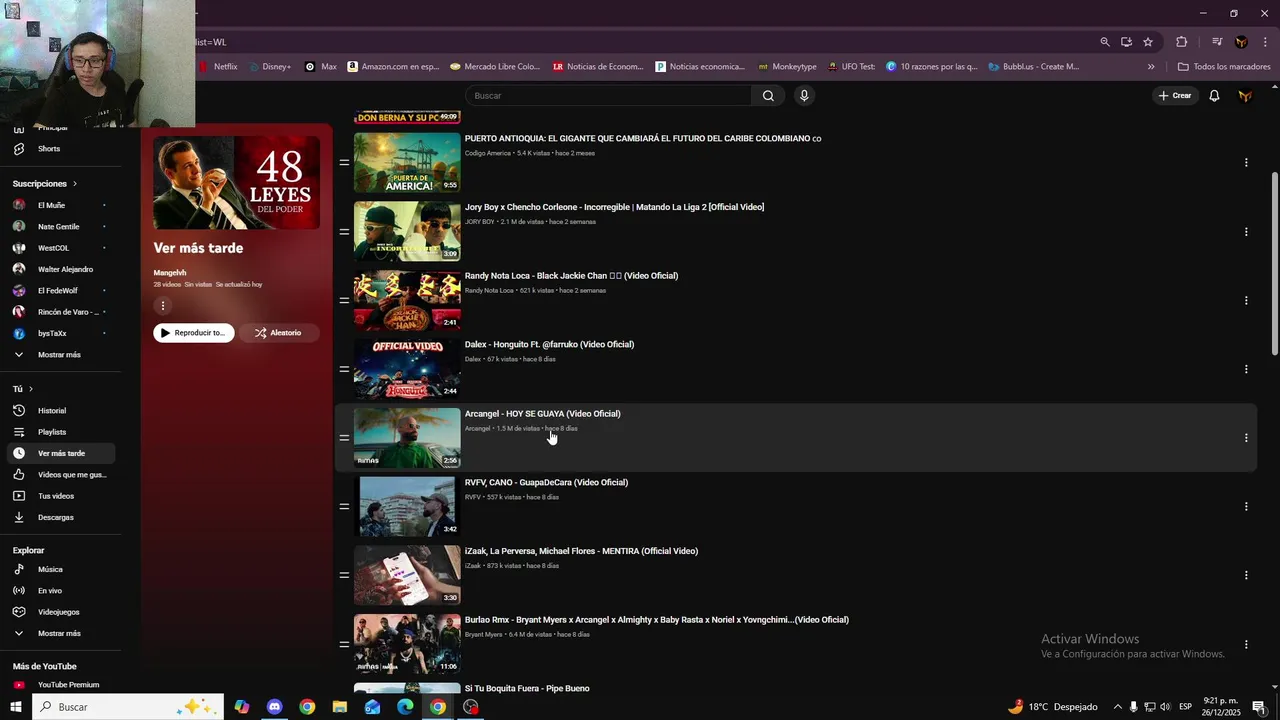Open Tus videos in sidebar

click(58, 496)
